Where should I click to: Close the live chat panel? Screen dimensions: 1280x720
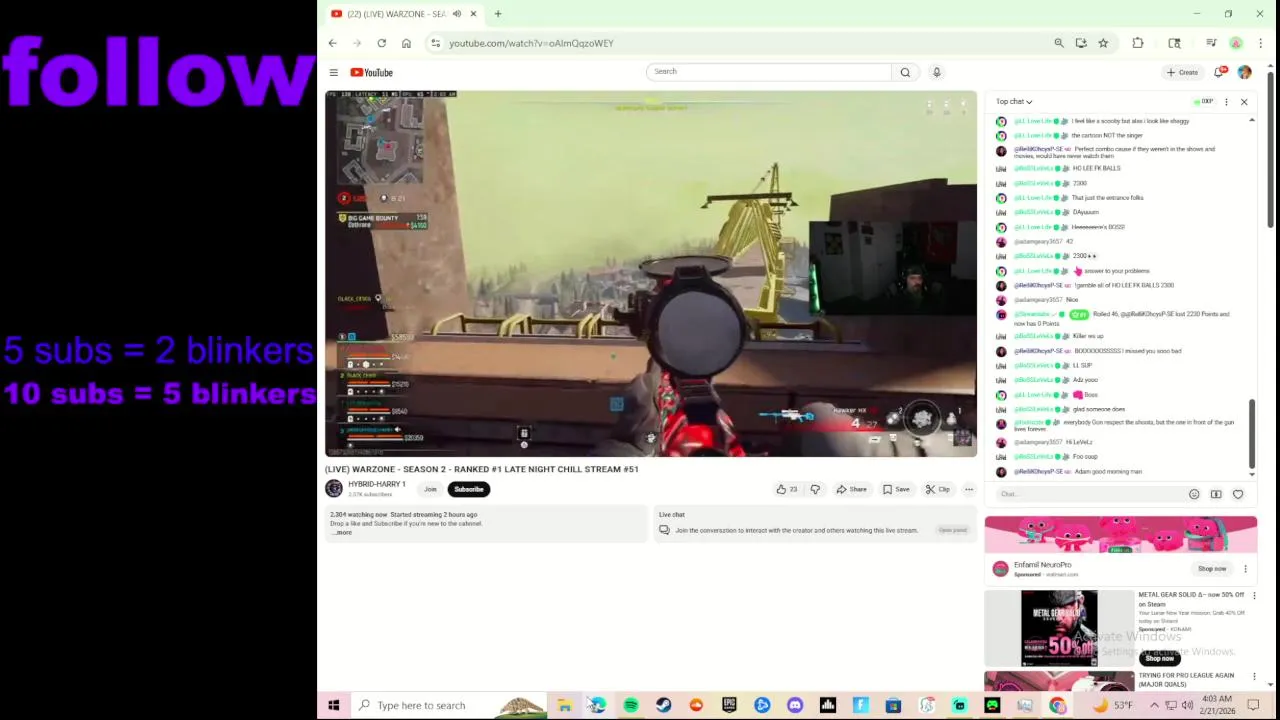point(1244,101)
